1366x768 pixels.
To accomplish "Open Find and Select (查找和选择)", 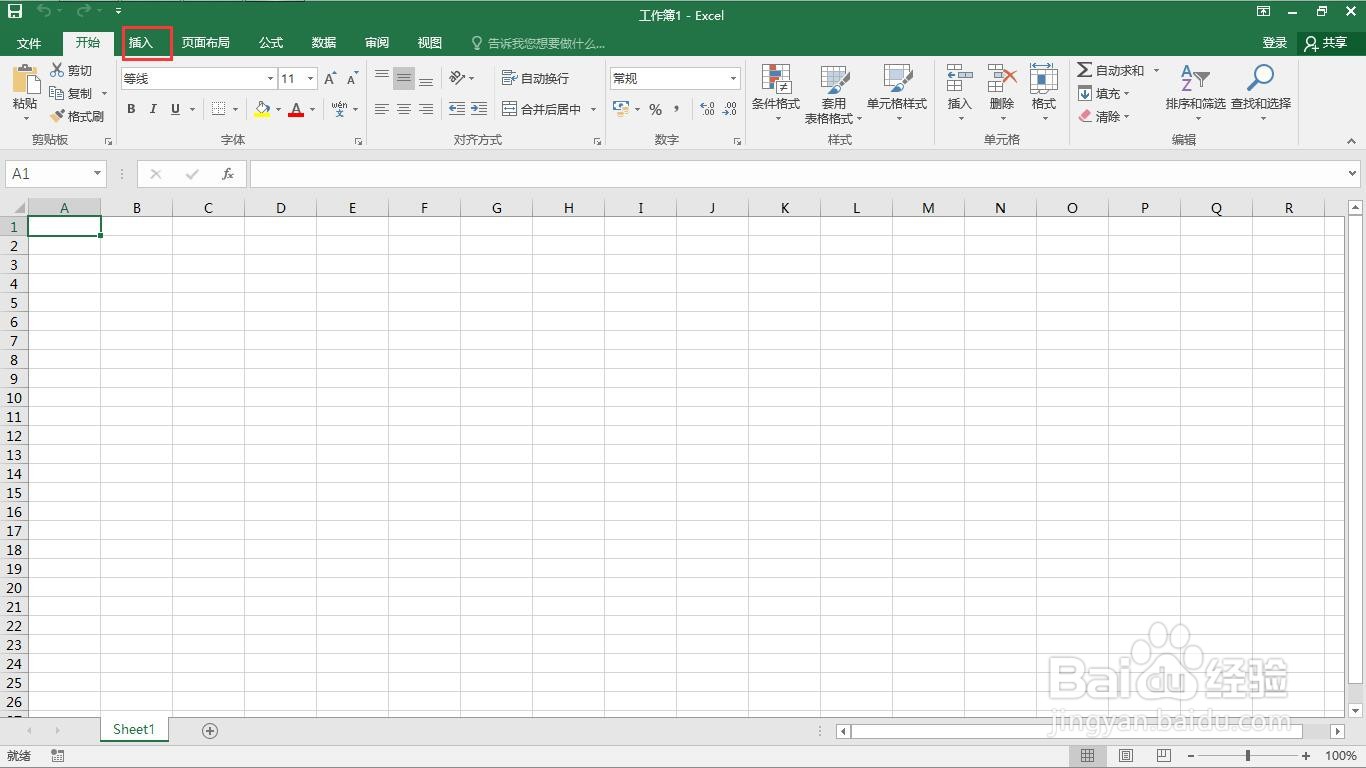I will coord(1261,93).
